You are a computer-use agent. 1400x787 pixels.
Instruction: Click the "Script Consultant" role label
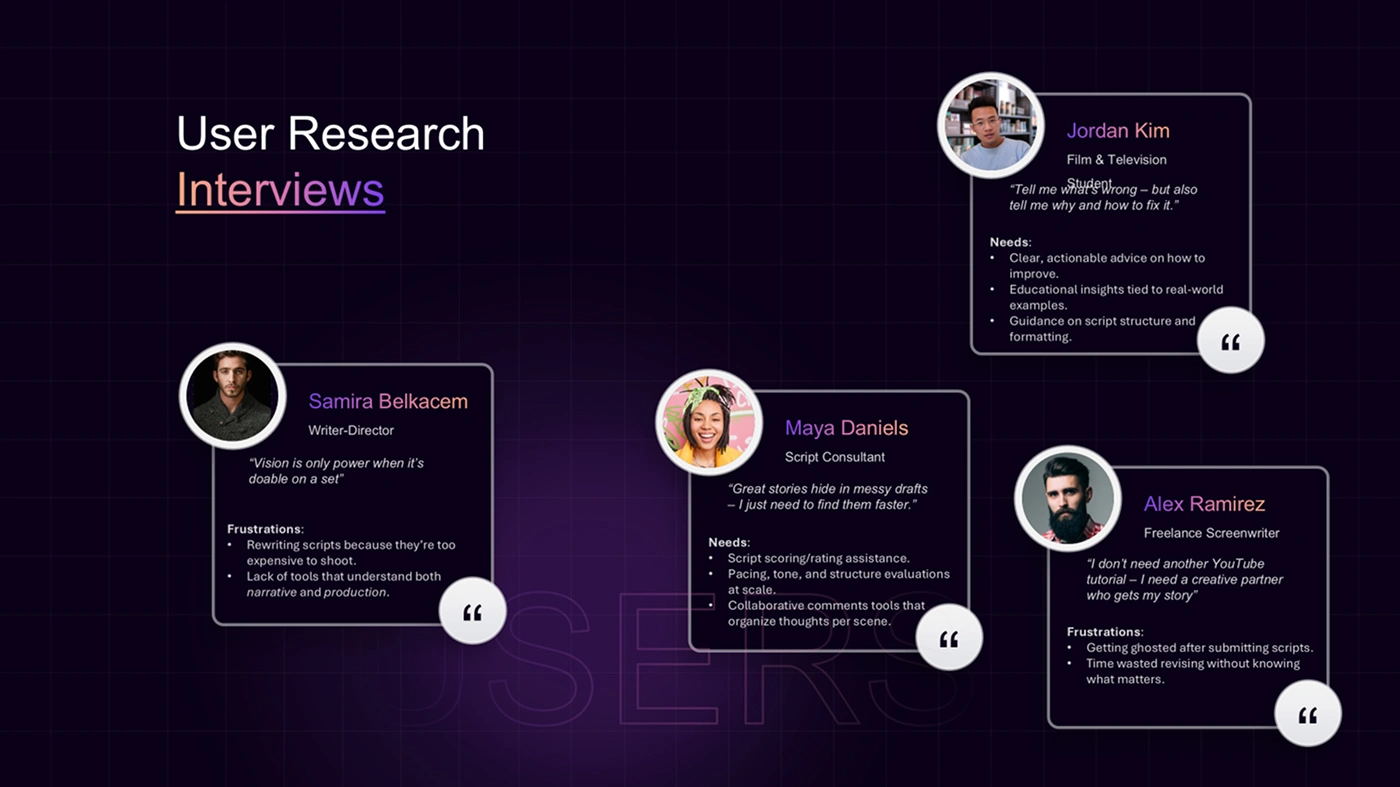(x=835, y=457)
